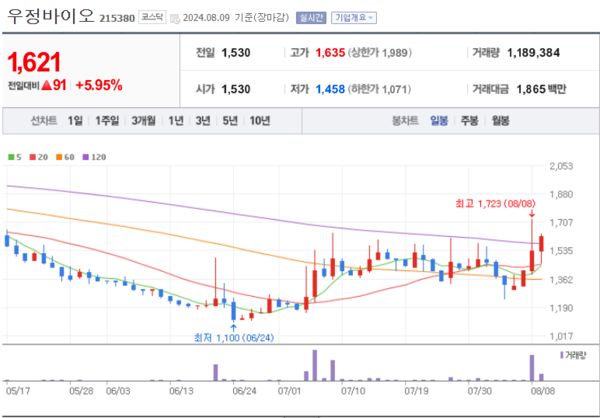Click the 시가 value 1,530
600x418 pixels.
(236, 89)
